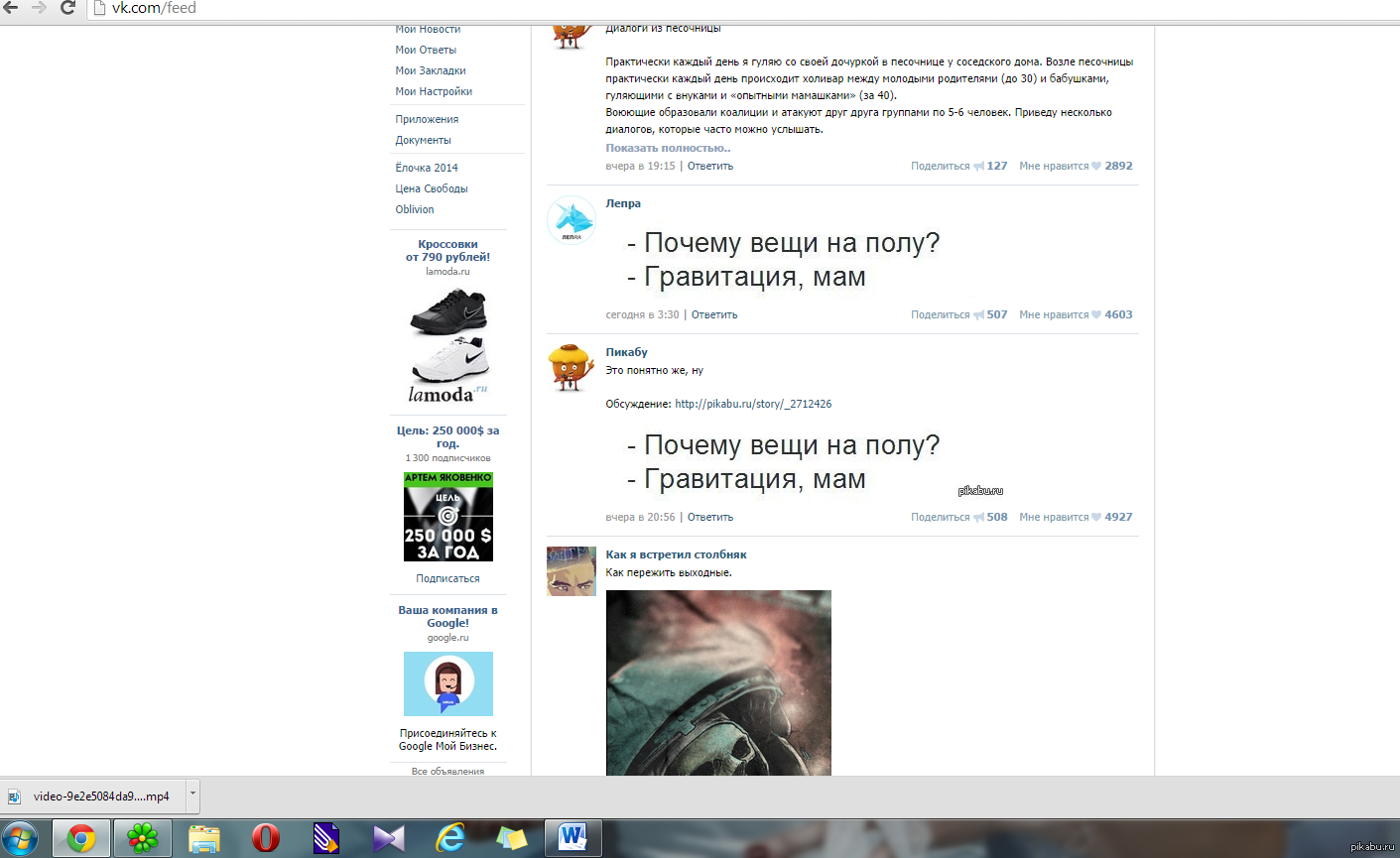Viewport: 1400px width, 858px height.
Task: Open Internet Explorer from the taskbar
Action: (x=450, y=838)
